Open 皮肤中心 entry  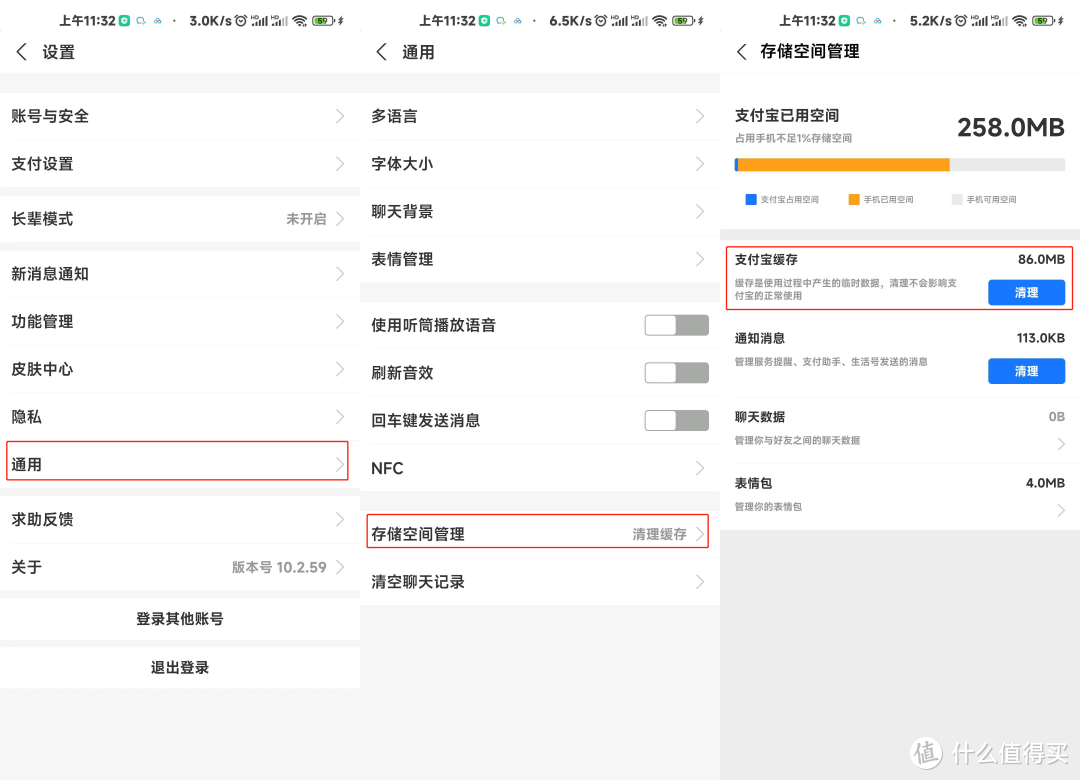coord(180,369)
